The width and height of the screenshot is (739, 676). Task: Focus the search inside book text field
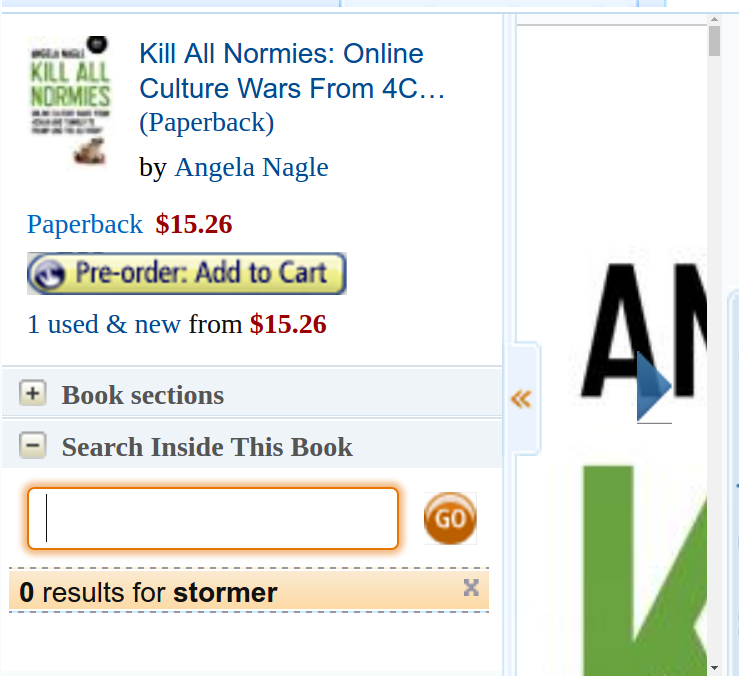(x=213, y=519)
